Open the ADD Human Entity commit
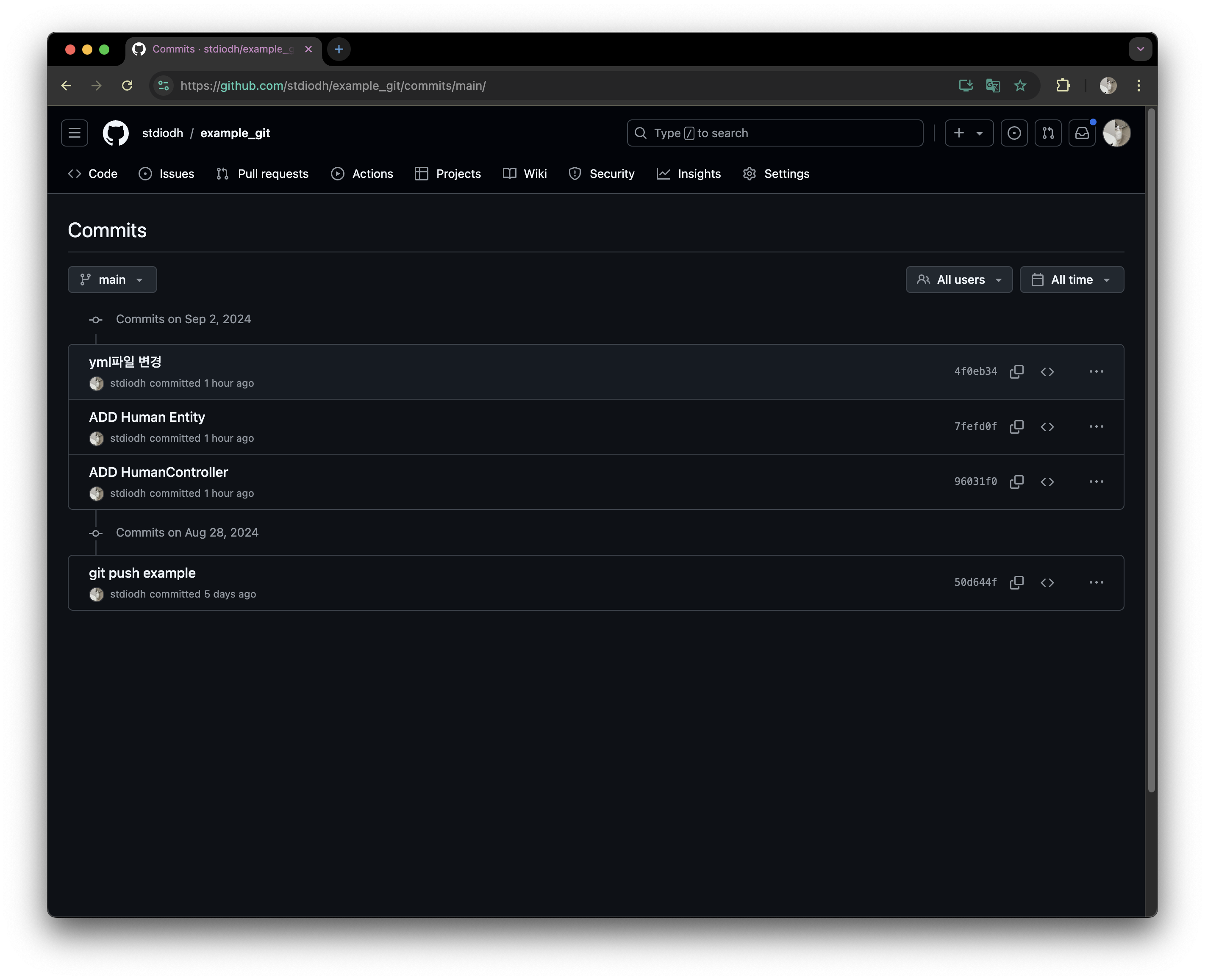Image resolution: width=1205 pixels, height=980 pixels. point(147,417)
